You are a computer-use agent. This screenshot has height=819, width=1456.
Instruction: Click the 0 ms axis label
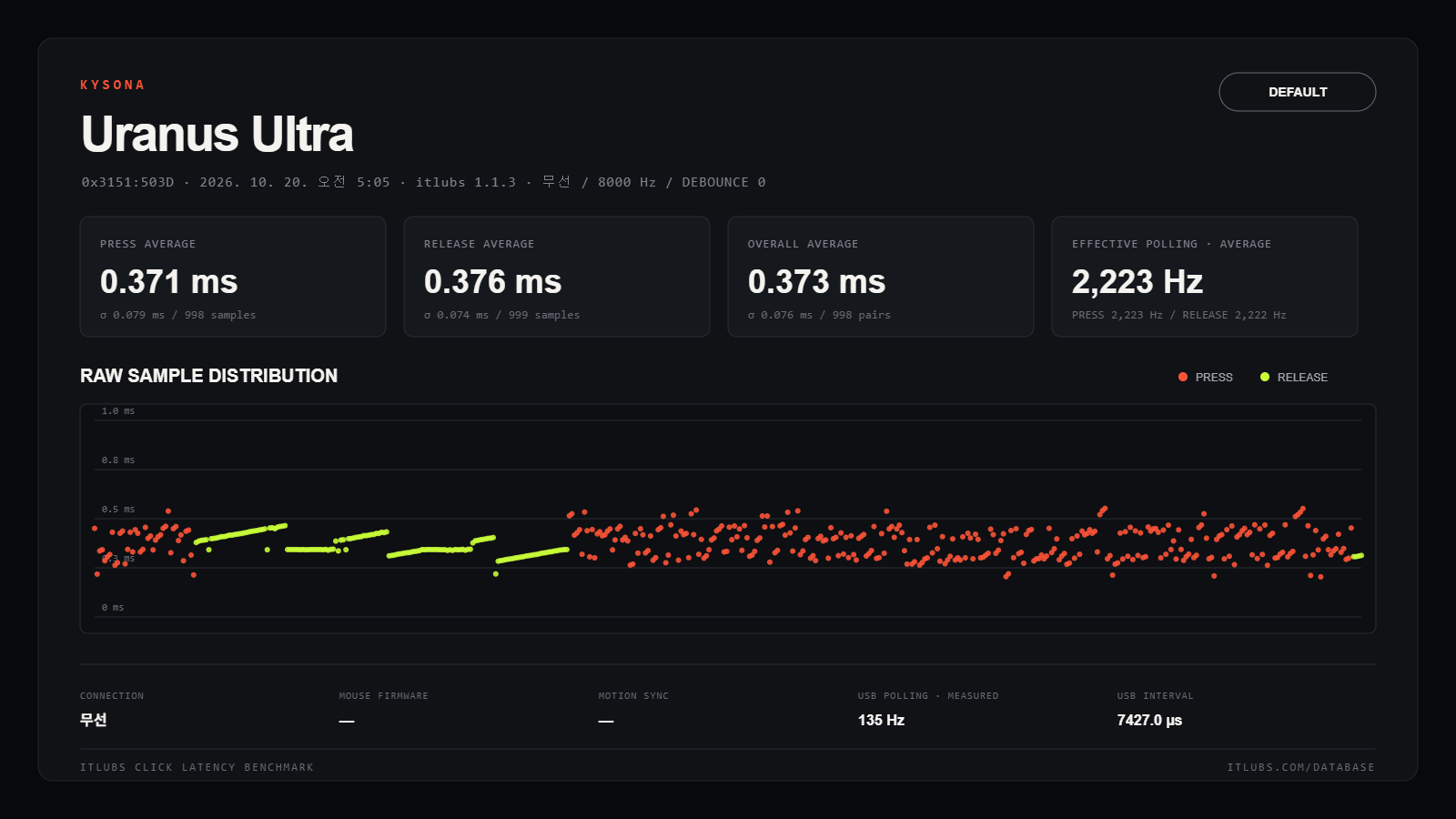pos(113,608)
